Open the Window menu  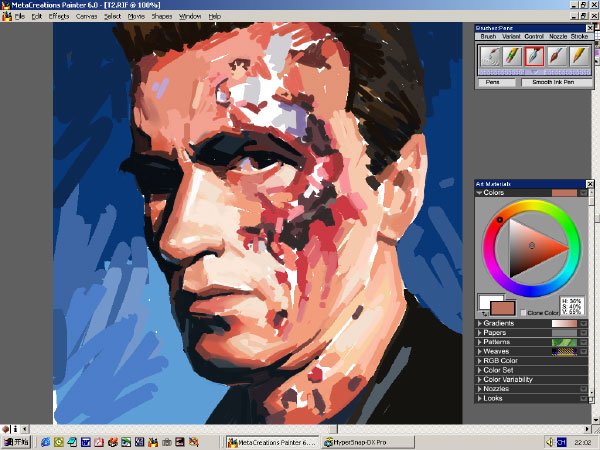tap(190, 16)
